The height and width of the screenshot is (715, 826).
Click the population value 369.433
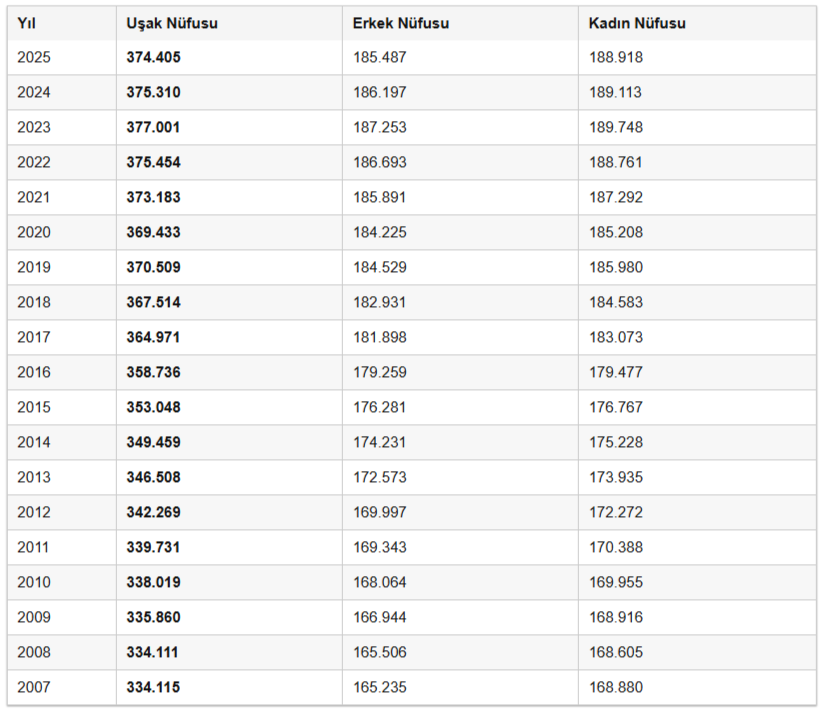pos(153,232)
